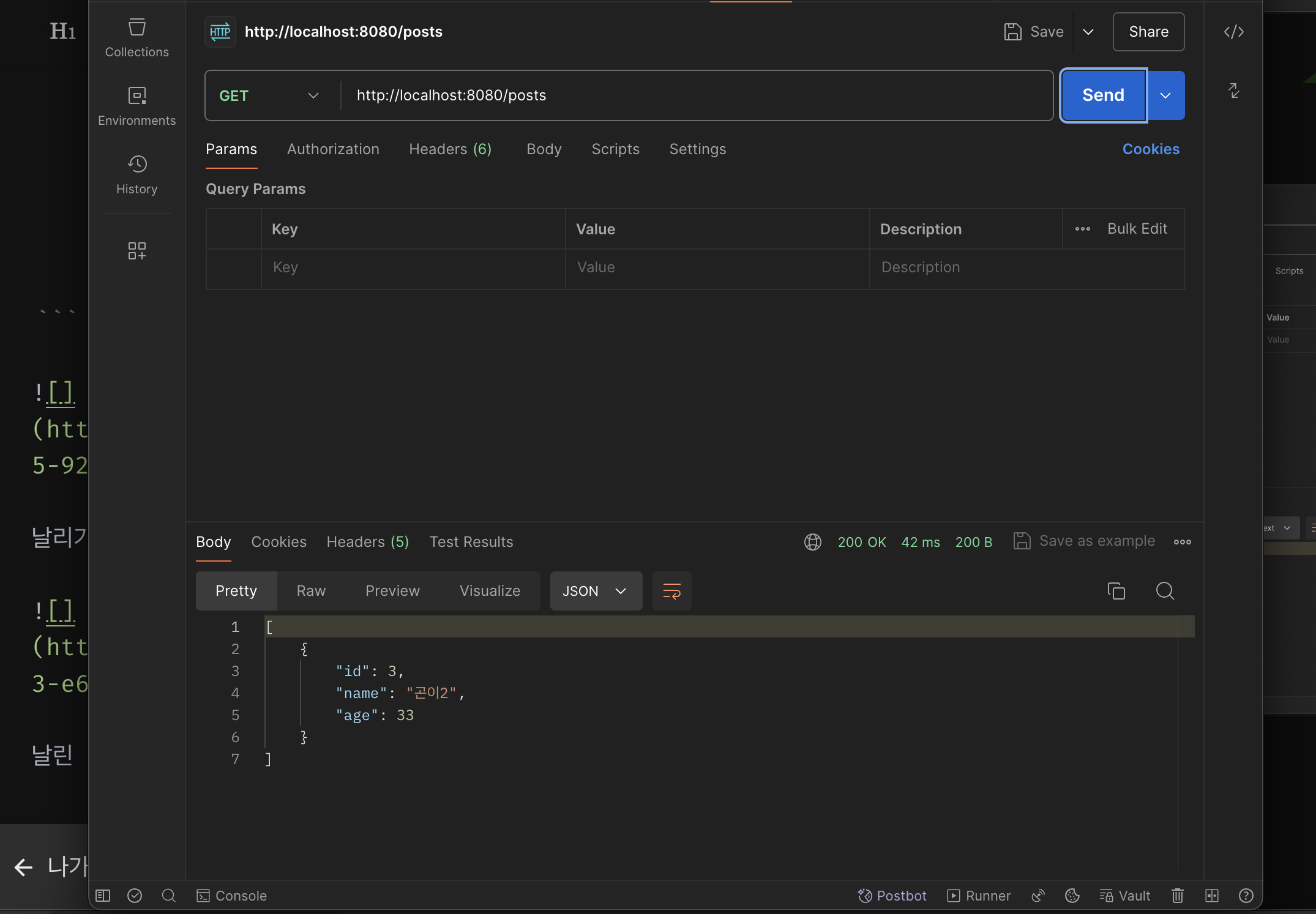Viewport: 1316px width, 914px height.
Task: Open the GET method dropdown
Action: (x=269, y=95)
